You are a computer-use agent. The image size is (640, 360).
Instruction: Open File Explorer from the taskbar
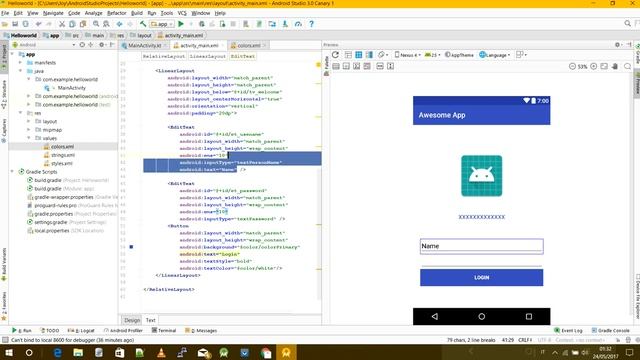coord(78,353)
